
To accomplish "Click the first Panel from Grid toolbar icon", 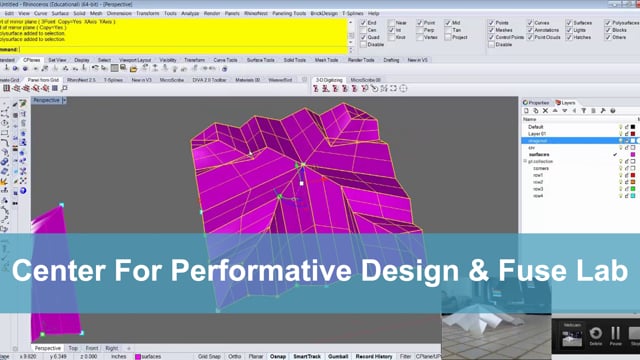I will (x=7, y=88).
